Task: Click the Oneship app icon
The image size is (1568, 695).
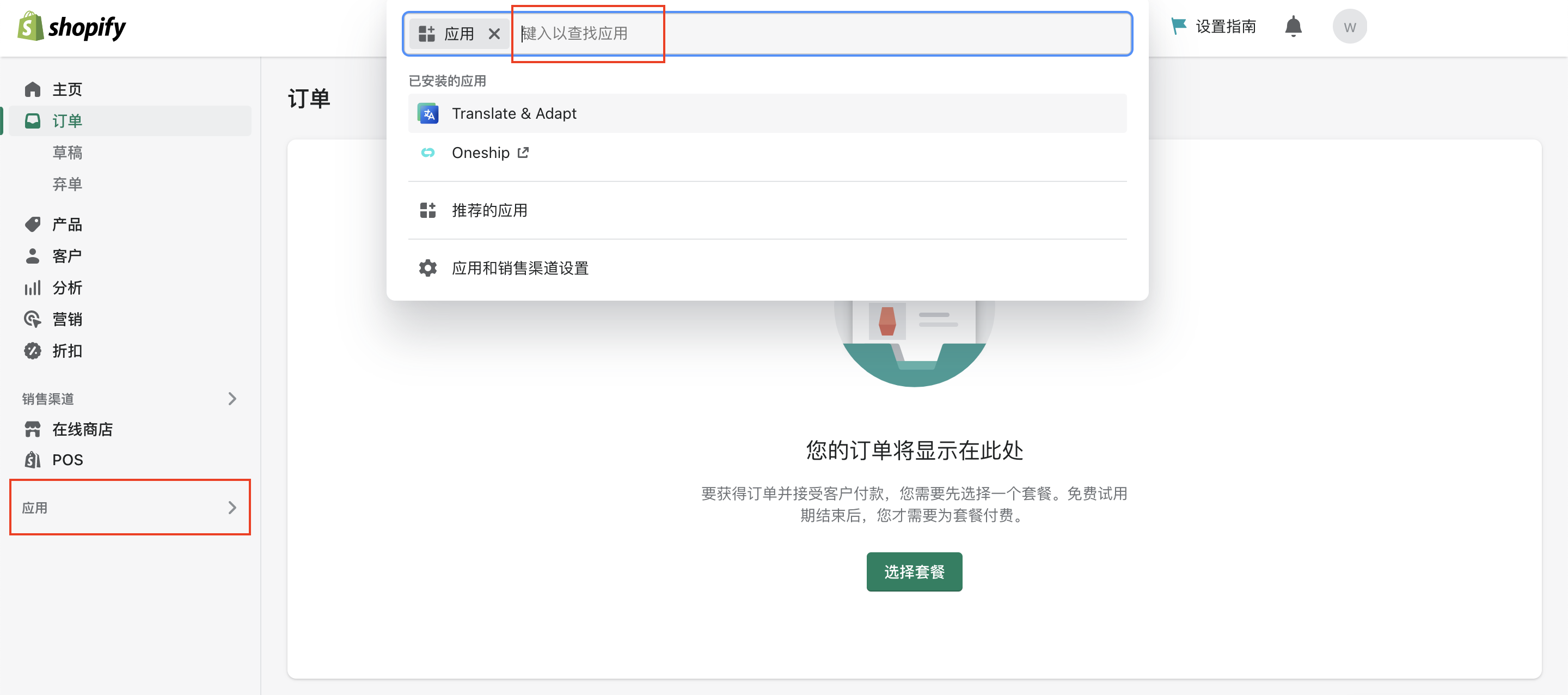Action: tap(428, 153)
